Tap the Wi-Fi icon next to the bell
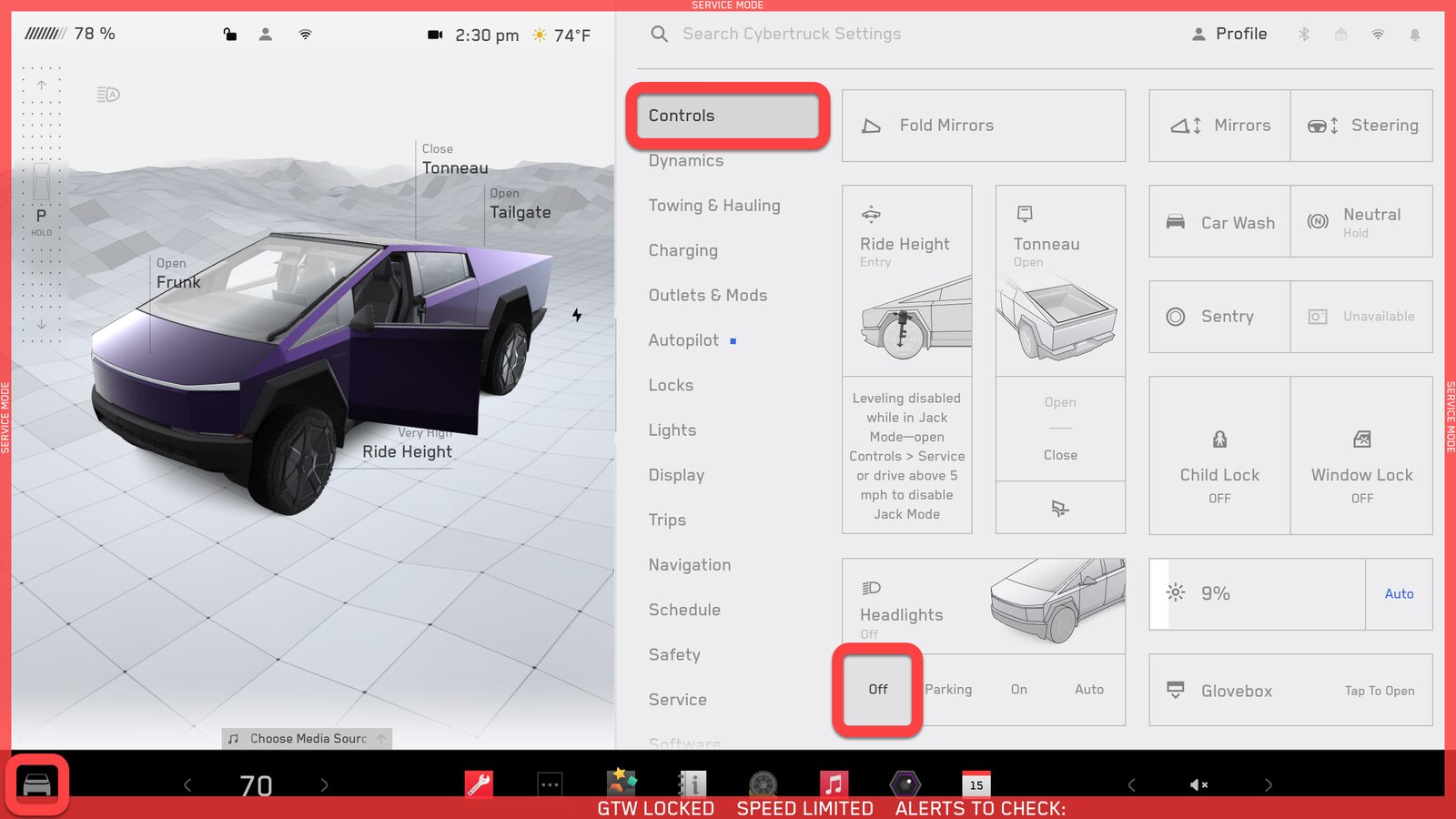The height and width of the screenshot is (819, 1456). click(1378, 35)
